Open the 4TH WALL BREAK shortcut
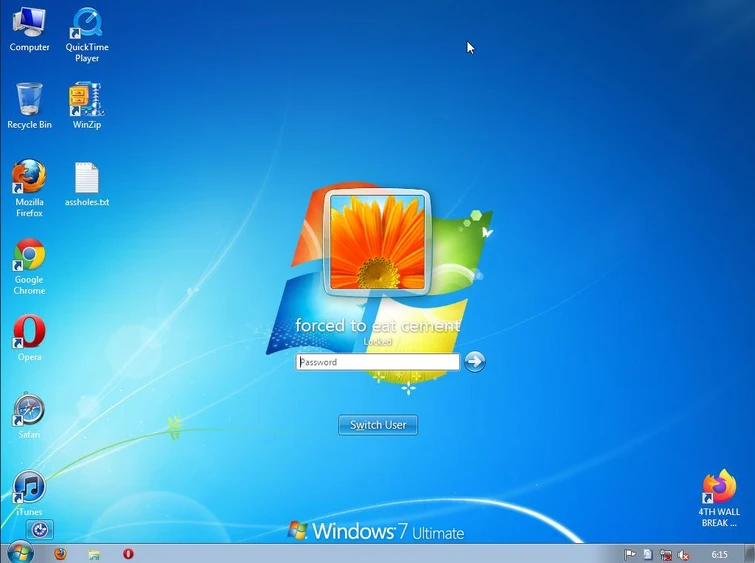The height and width of the screenshot is (563, 755). point(719,498)
